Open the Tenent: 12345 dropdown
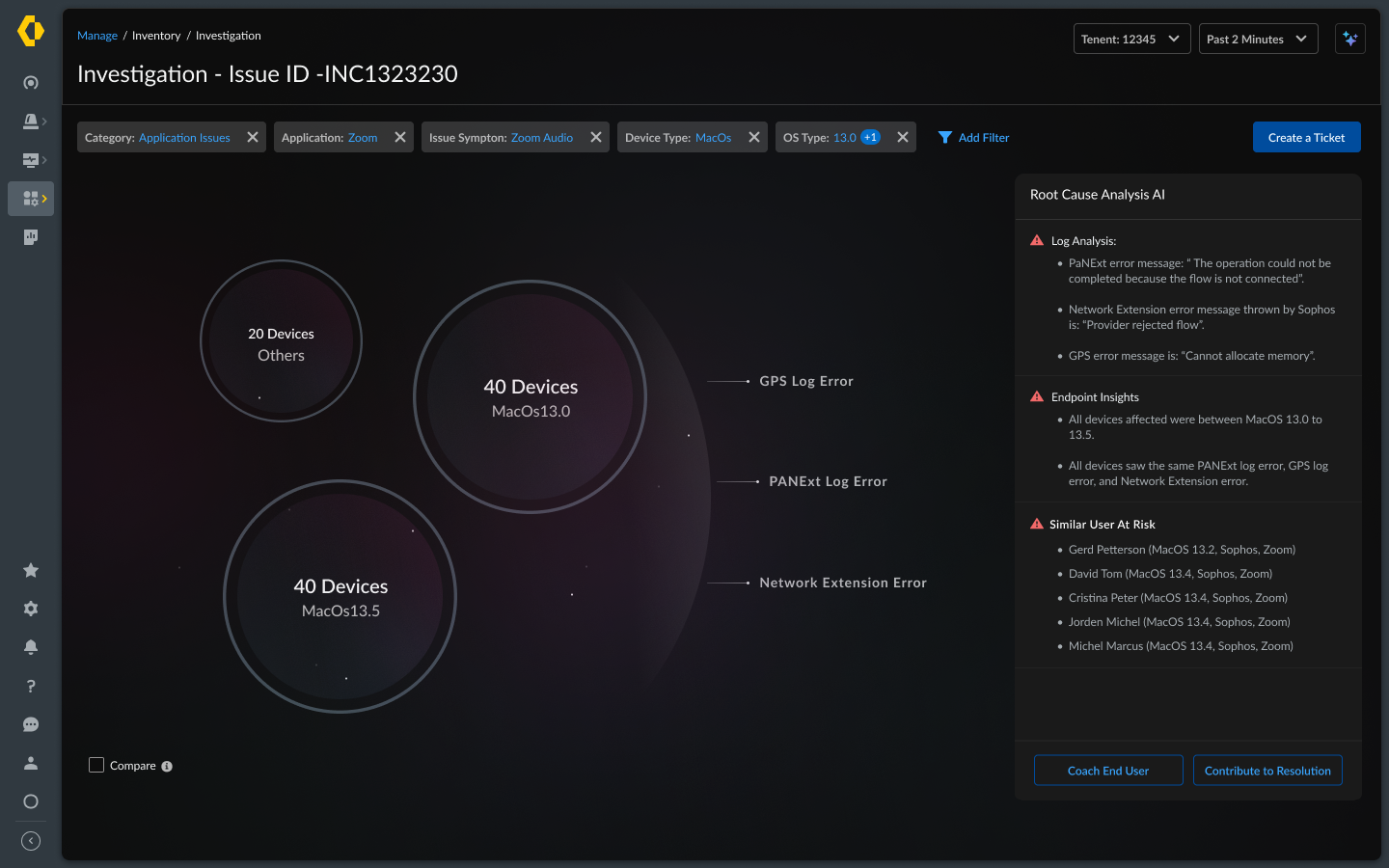The height and width of the screenshot is (868, 1389). [1132, 39]
